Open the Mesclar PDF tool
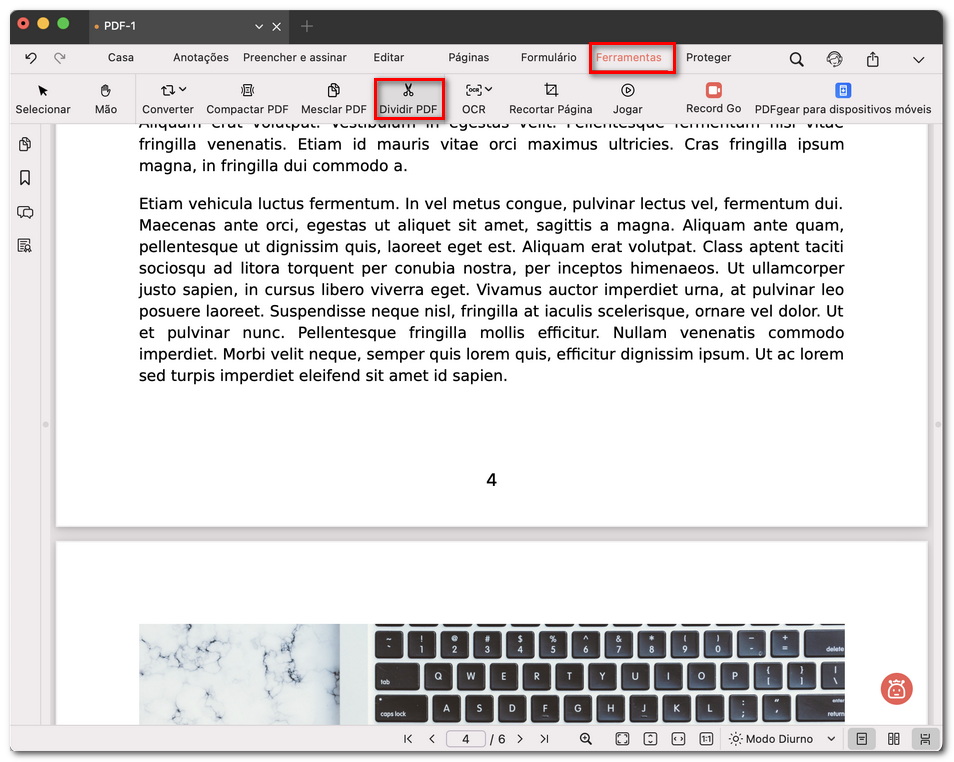This screenshot has width=954, height=762. 333,98
